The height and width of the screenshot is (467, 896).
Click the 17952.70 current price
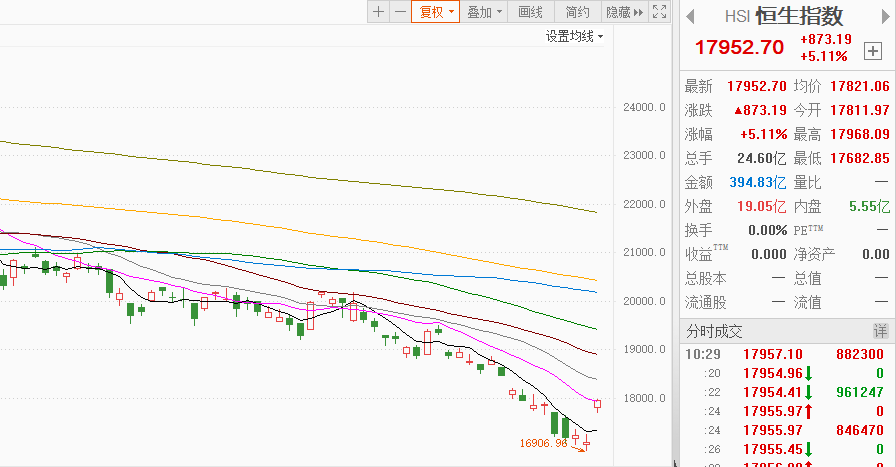tap(739, 47)
